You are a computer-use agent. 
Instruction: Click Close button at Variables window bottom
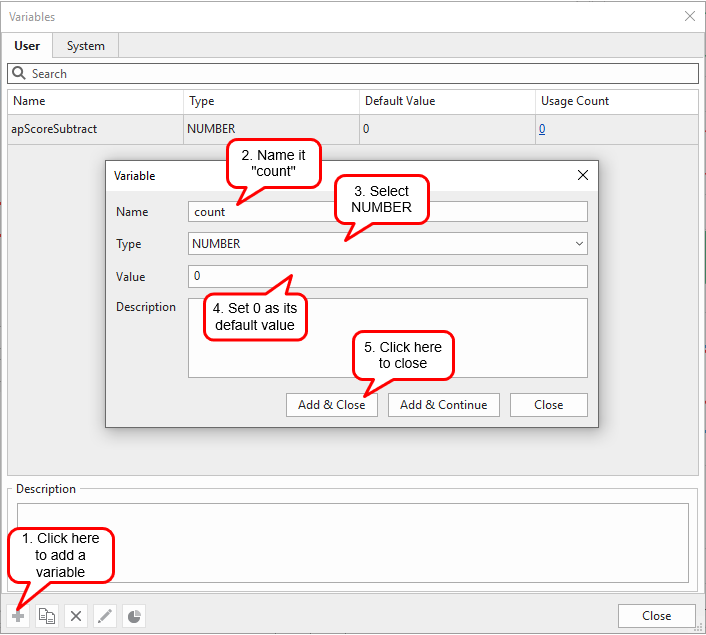coord(656,616)
